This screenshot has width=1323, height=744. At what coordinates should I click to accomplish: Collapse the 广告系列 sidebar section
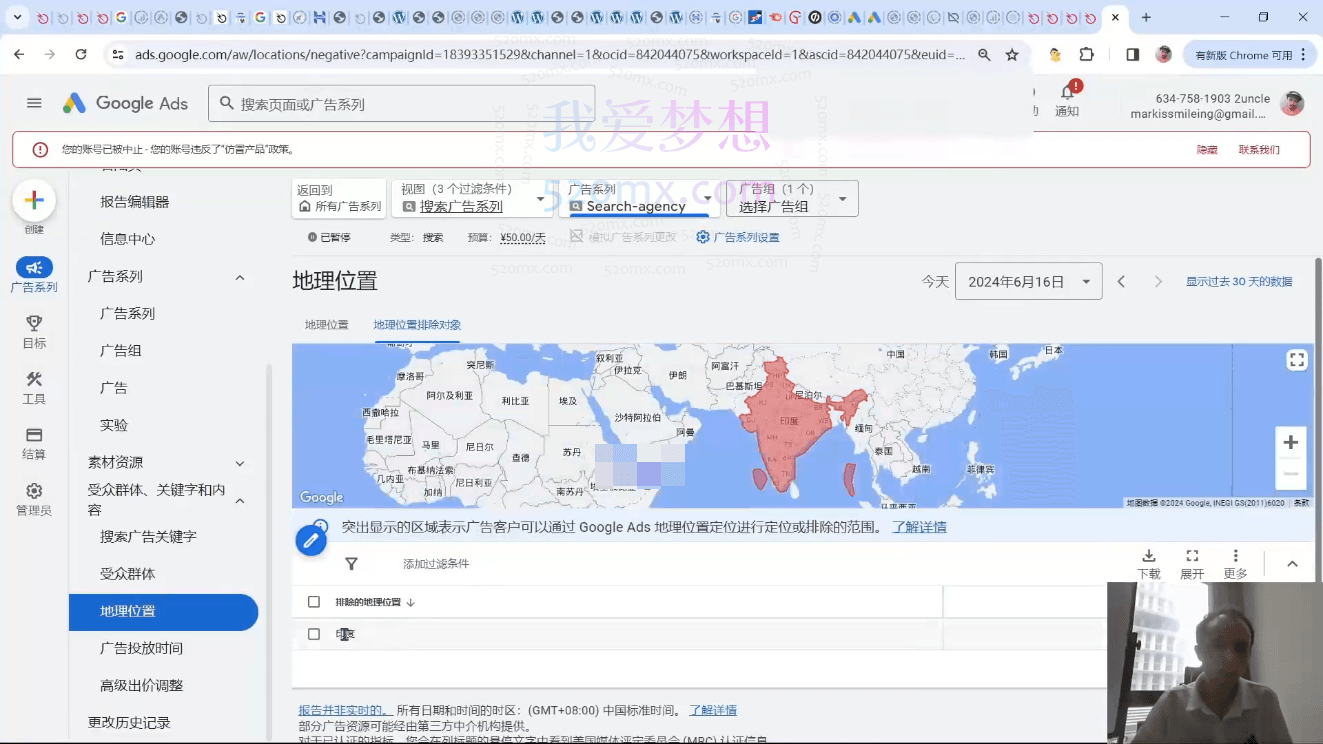240,277
